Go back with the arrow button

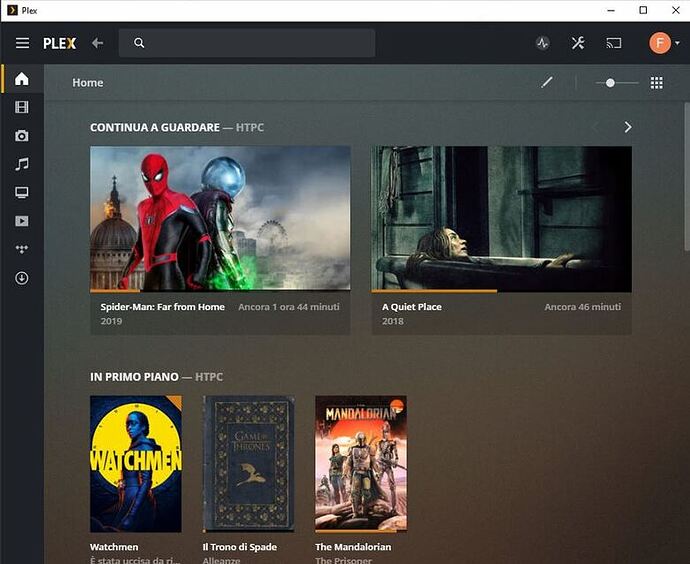pyautogui.click(x=98, y=43)
